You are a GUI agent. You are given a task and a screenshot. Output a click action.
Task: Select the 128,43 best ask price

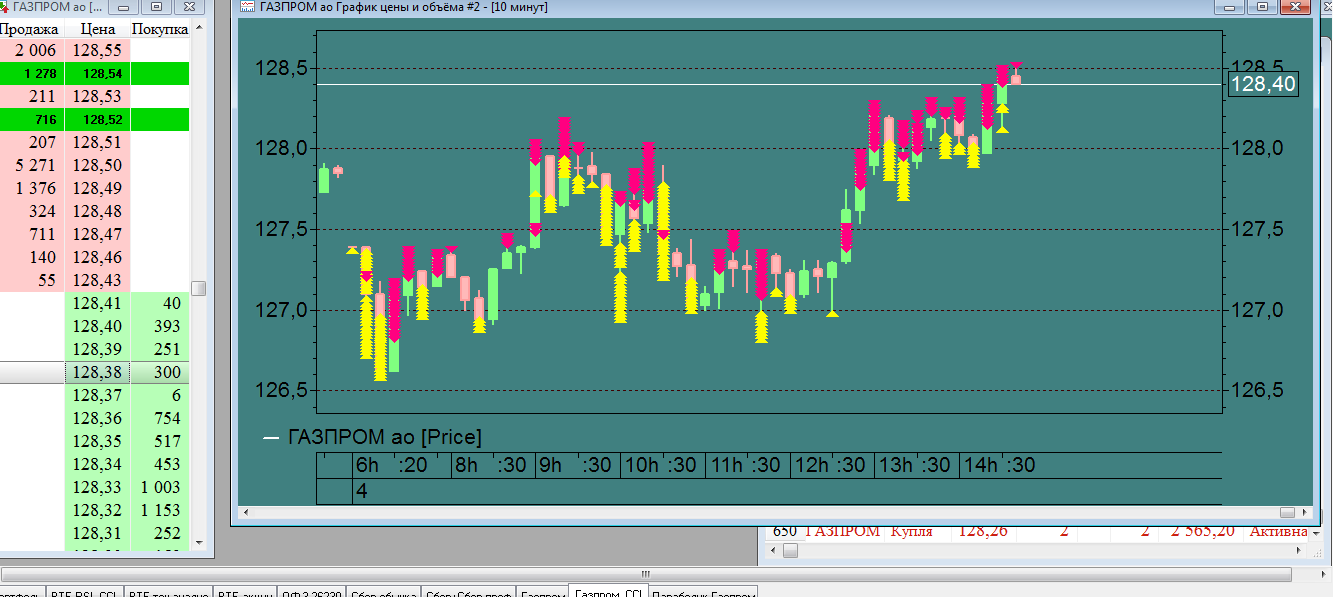point(97,280)
